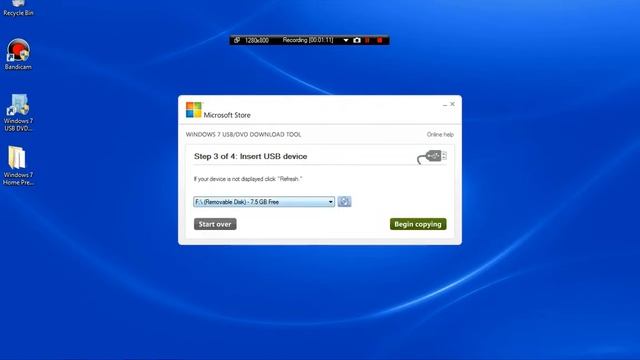Open the removable disk drive dropdown
This screenshot has height=360, width=640.
[x=264, y=202]
